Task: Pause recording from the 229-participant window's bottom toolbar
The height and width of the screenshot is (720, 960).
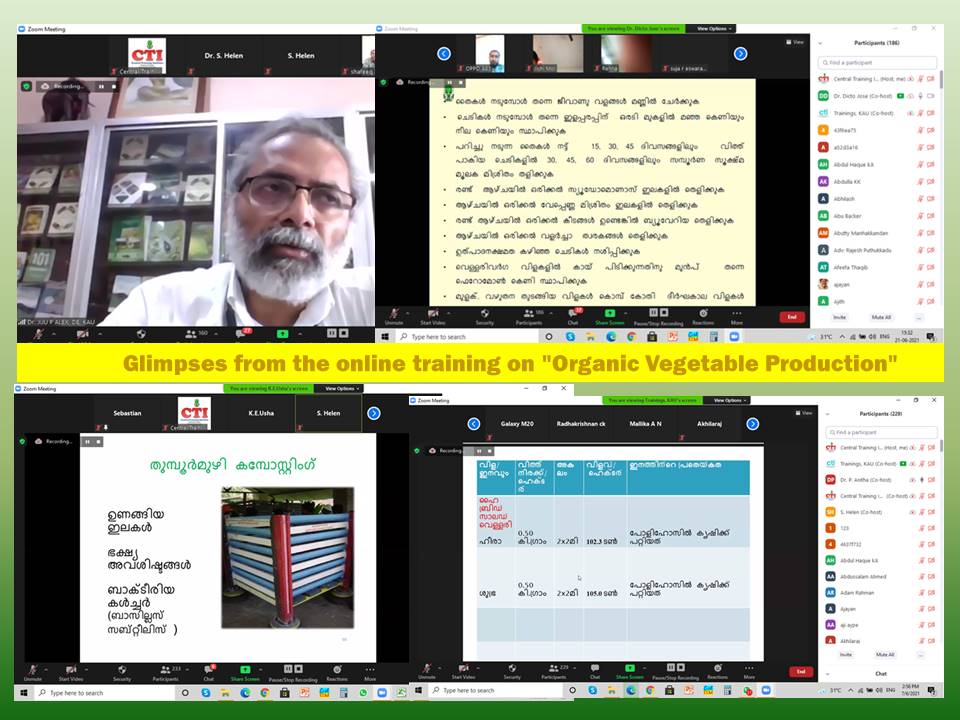Action: pos(671,667)
